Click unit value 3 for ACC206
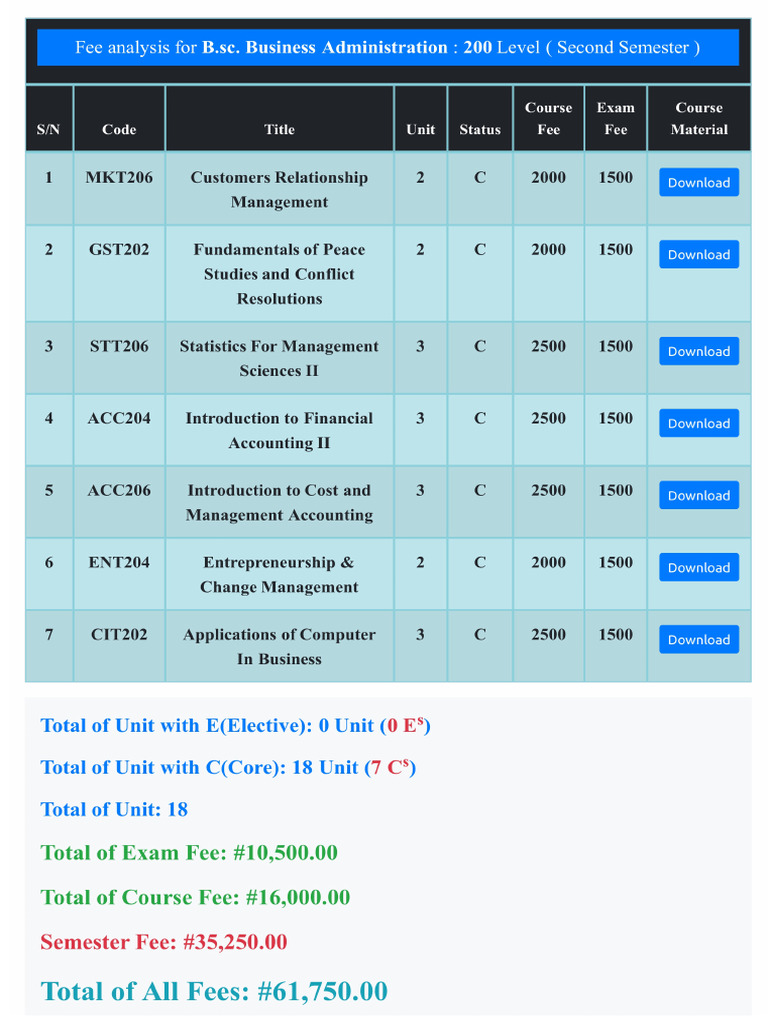 point(421,490)
